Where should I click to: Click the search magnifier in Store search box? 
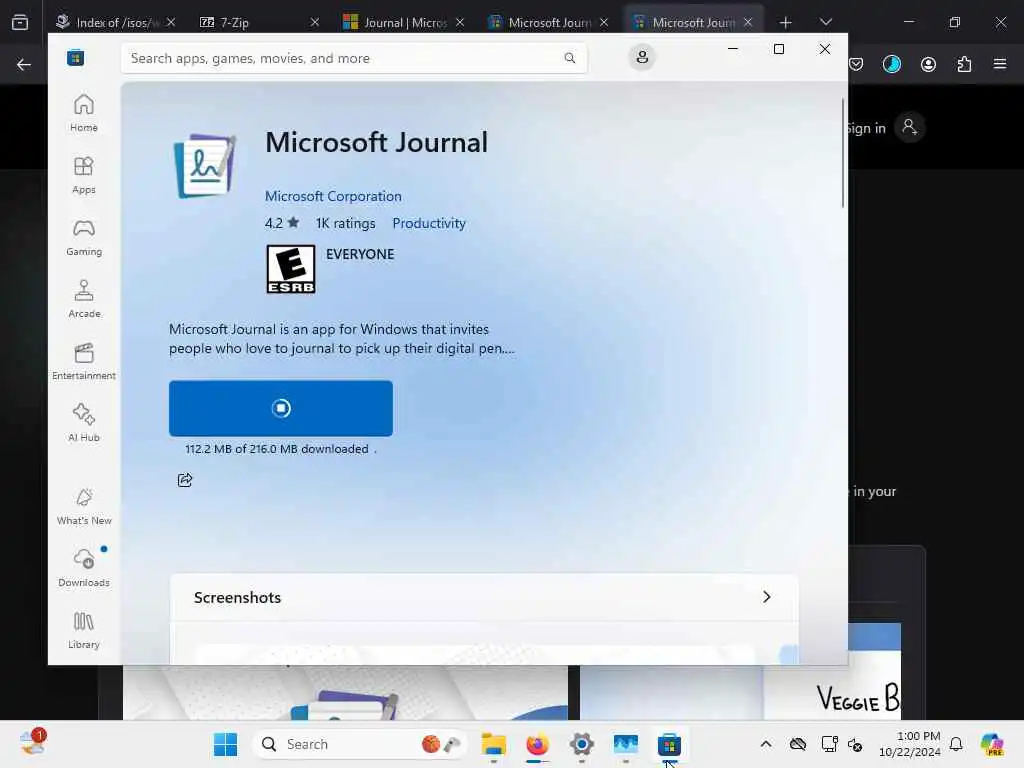[x=569, y=58]
